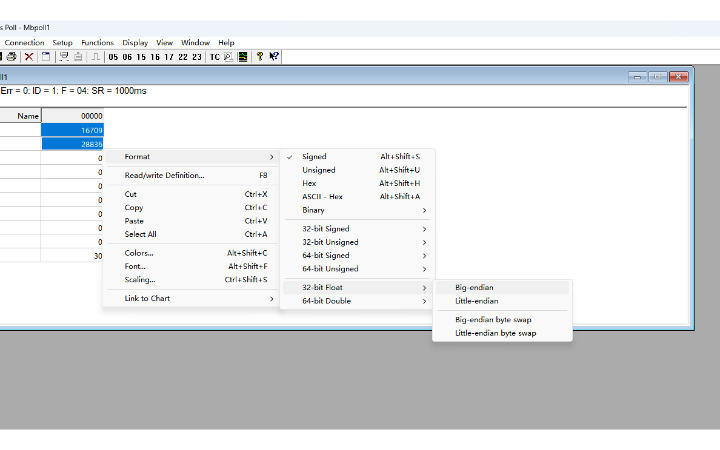Screen dimensions: 720x450
Task: Choose Select All in context menu
Action: 191,234
